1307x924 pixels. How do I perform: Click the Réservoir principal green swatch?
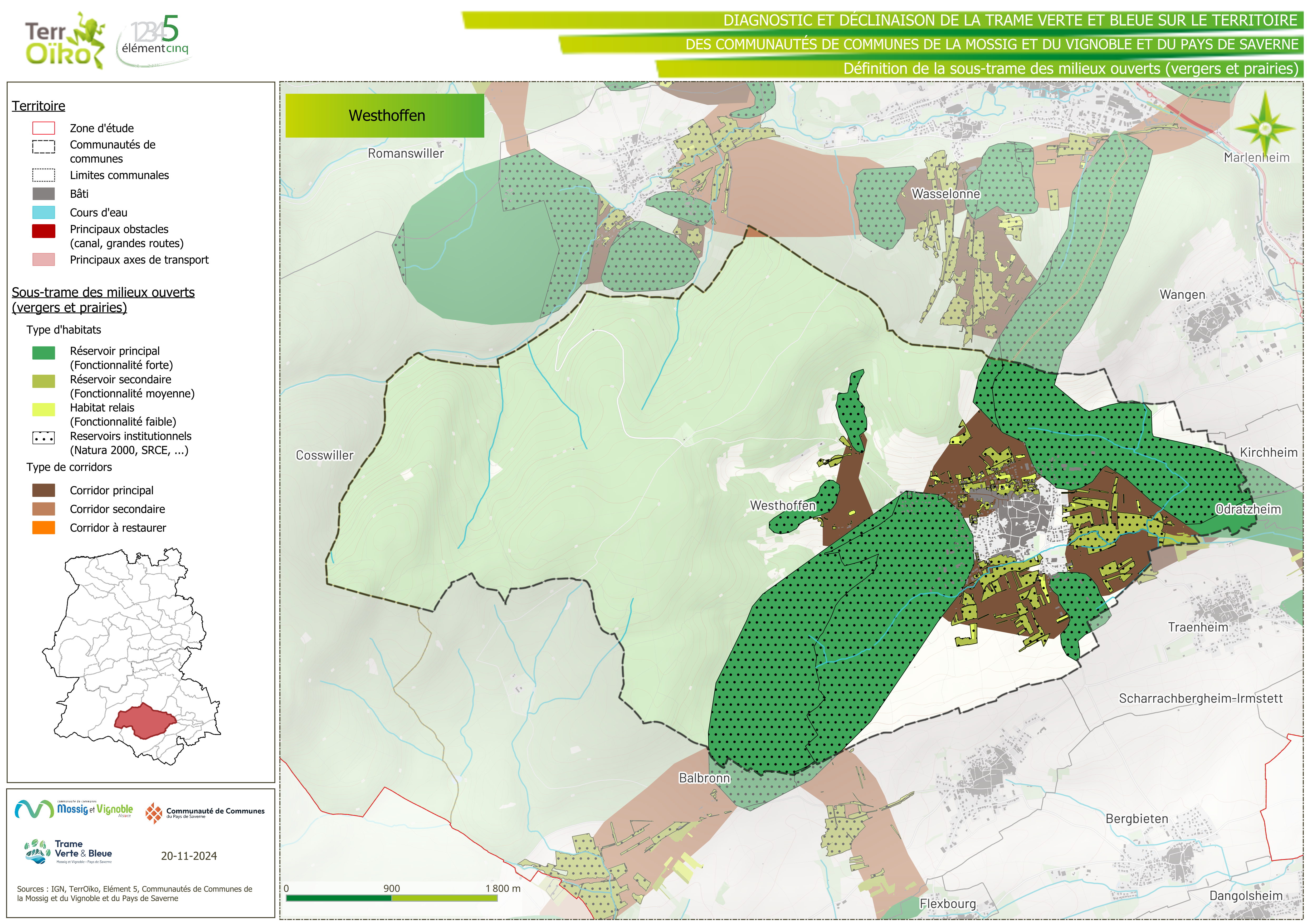(x=43, y=353)
